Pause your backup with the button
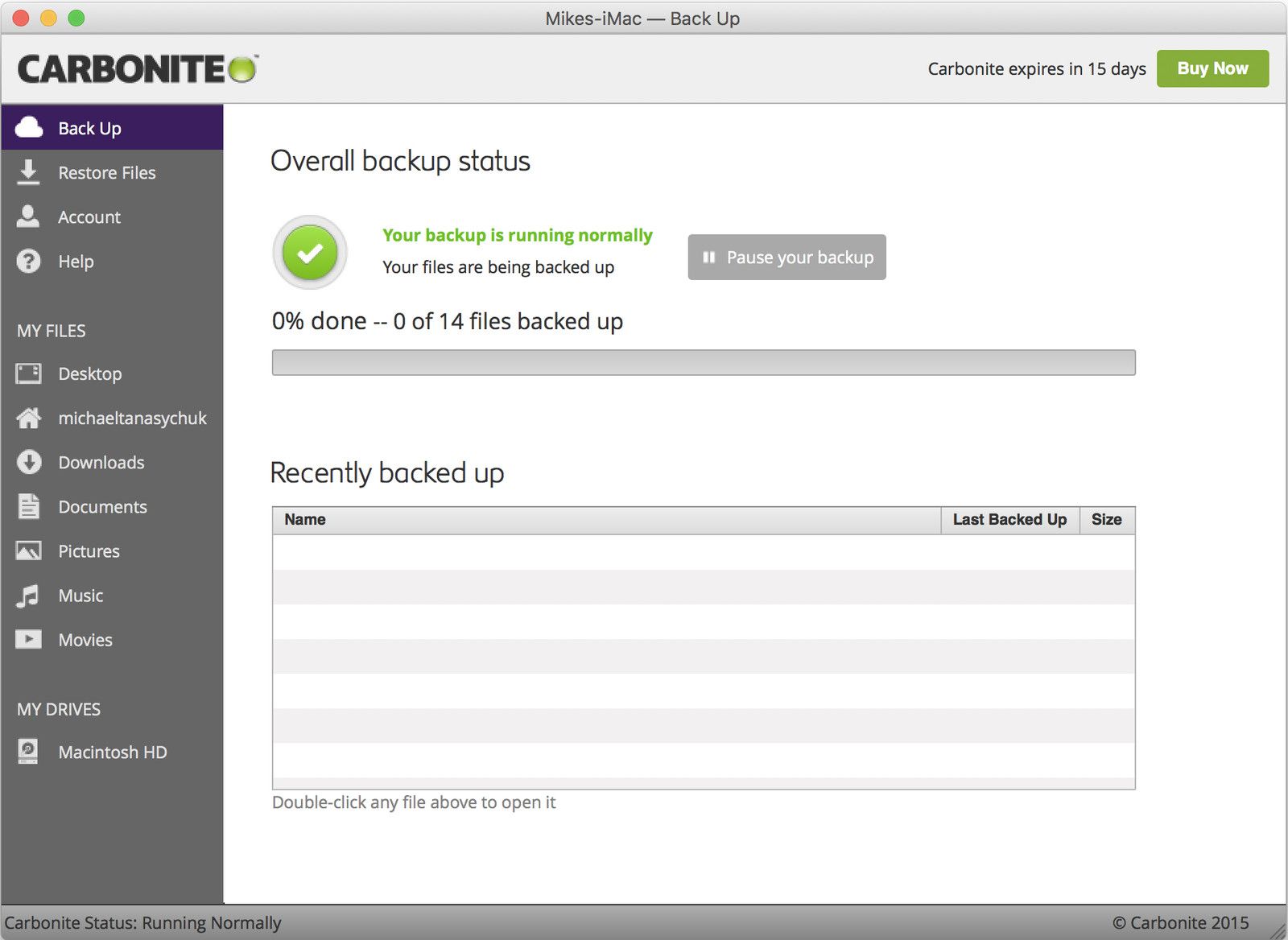1288x940 pixels. click(786, 258)
